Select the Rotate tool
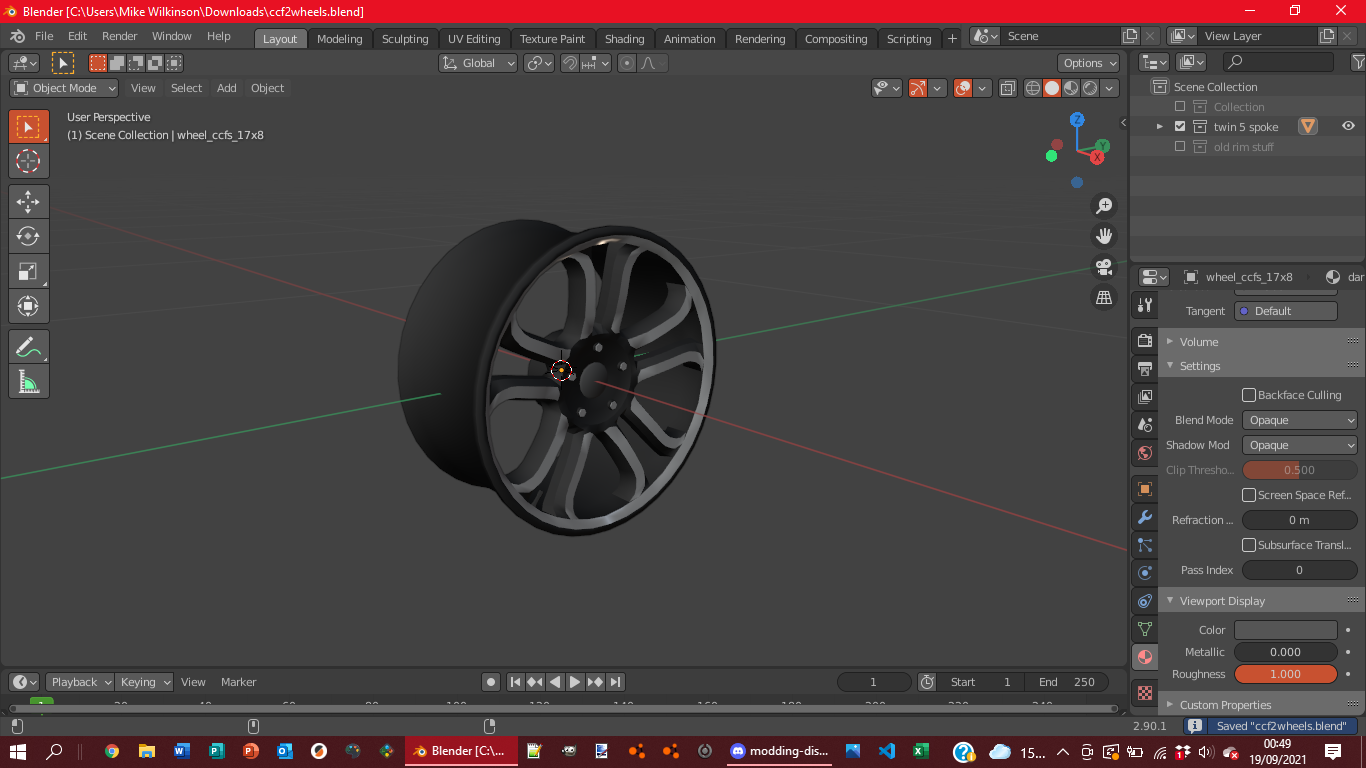 [x=28, y=236]
